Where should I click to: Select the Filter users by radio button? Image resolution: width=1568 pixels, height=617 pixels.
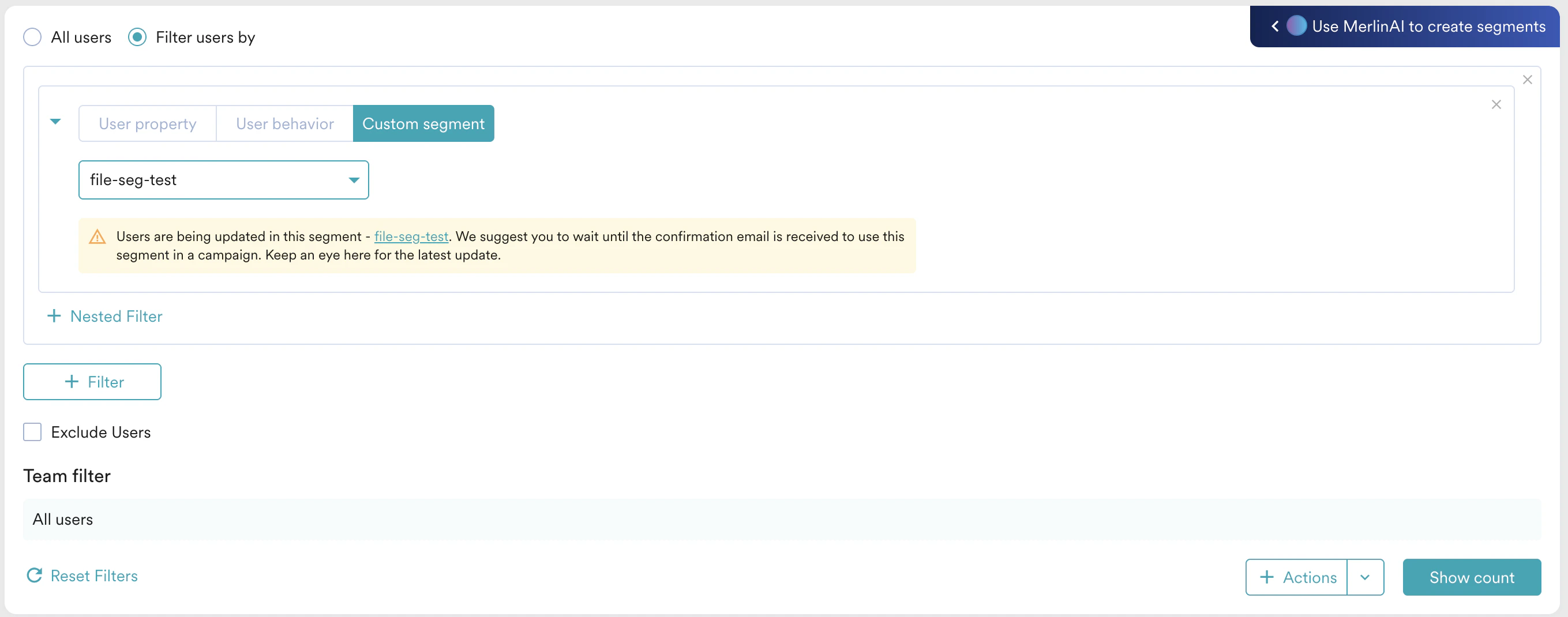pos(137,37)
